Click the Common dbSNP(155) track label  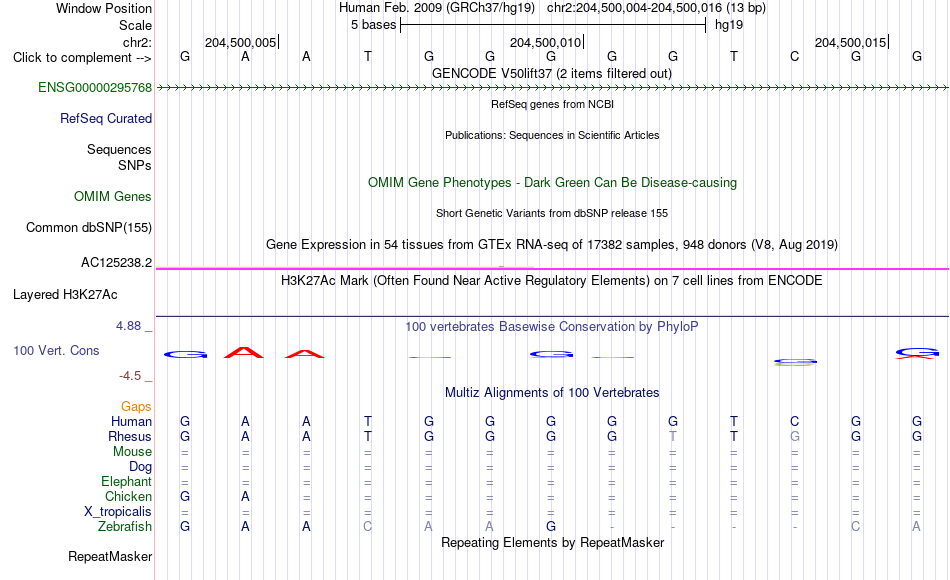[x=88, y=227]
